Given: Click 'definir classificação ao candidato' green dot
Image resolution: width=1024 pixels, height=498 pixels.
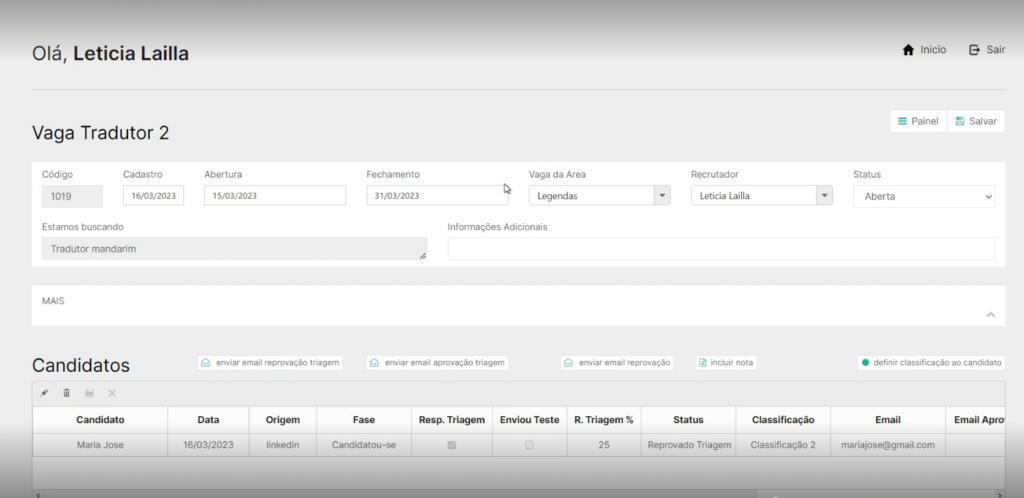Looking at the screenshot, I should pos(865,362).
